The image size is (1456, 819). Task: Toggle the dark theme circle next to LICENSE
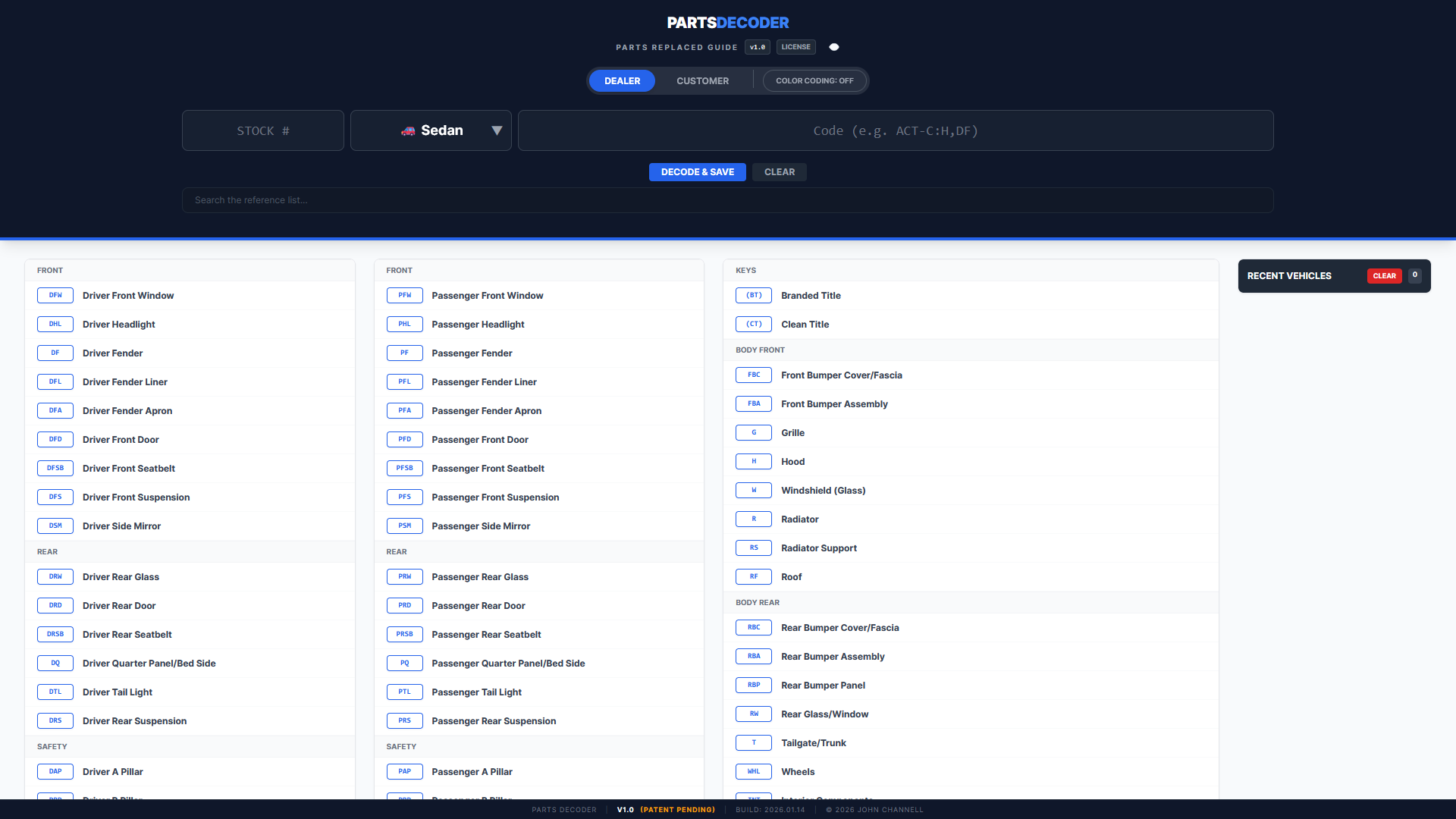pos(833,46)
